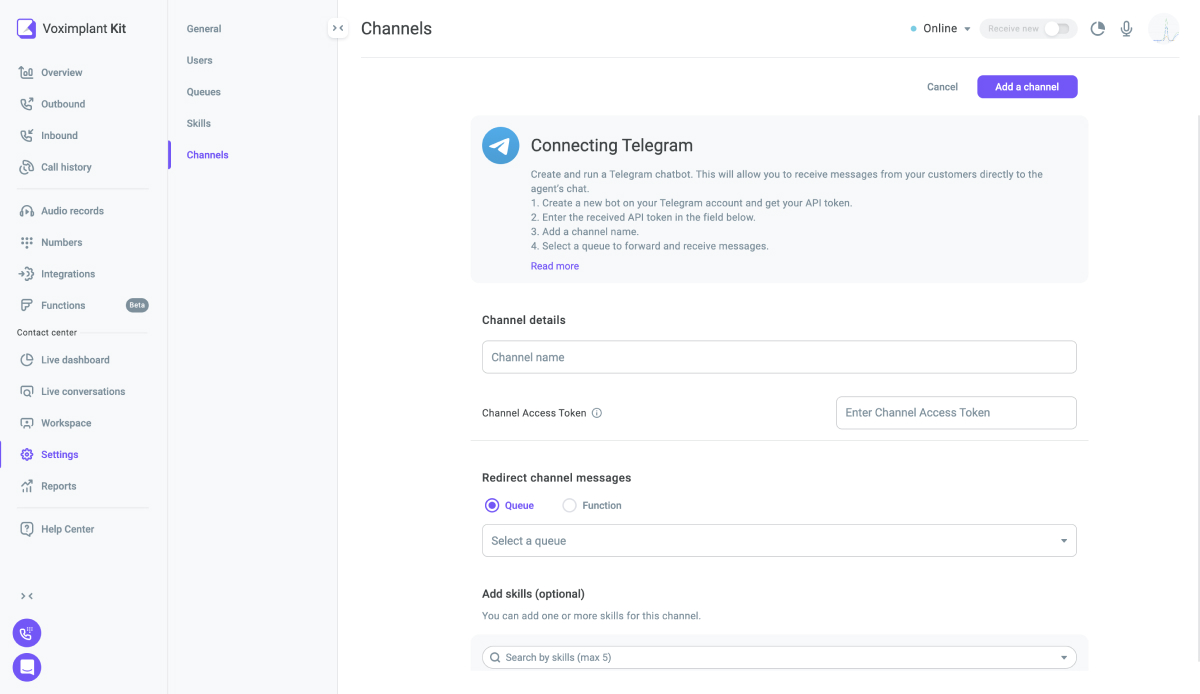Open the Channels settings tab
Viewport: 1200px width, 694px height.
click(208, 155)
